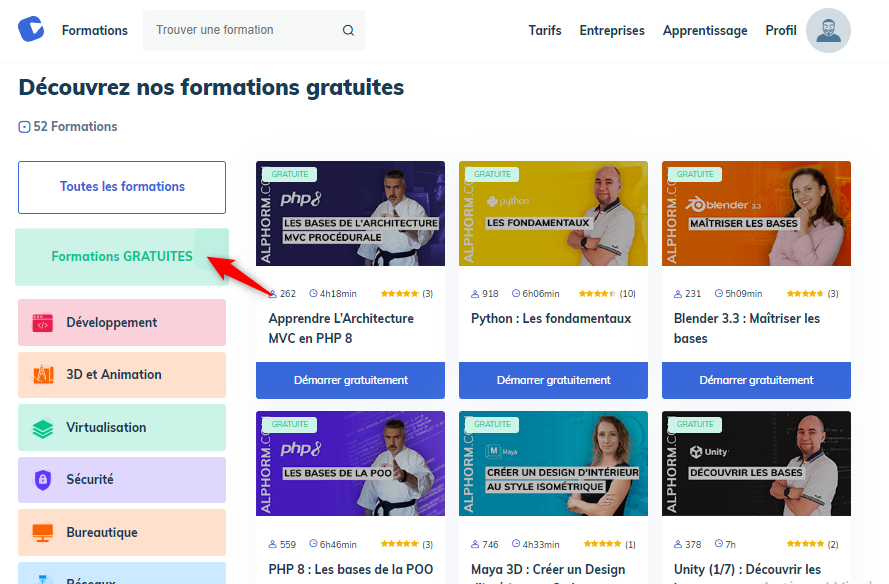This screenshot has height=584, width=889.
Task: Focus the Trouver une formation search field
Action: click(254, 30)
